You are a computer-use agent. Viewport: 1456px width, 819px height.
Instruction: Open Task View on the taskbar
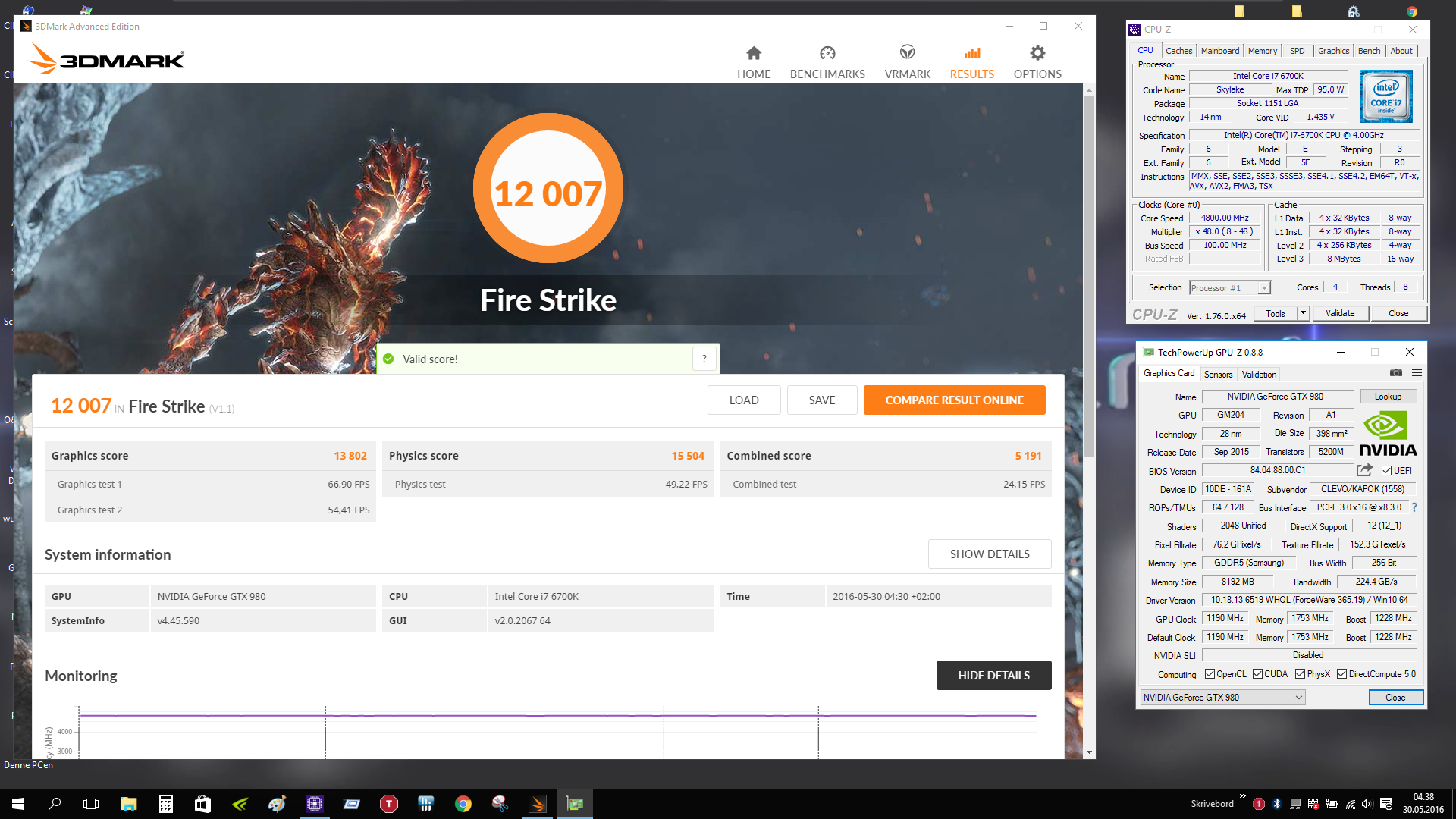click(91, 804)
